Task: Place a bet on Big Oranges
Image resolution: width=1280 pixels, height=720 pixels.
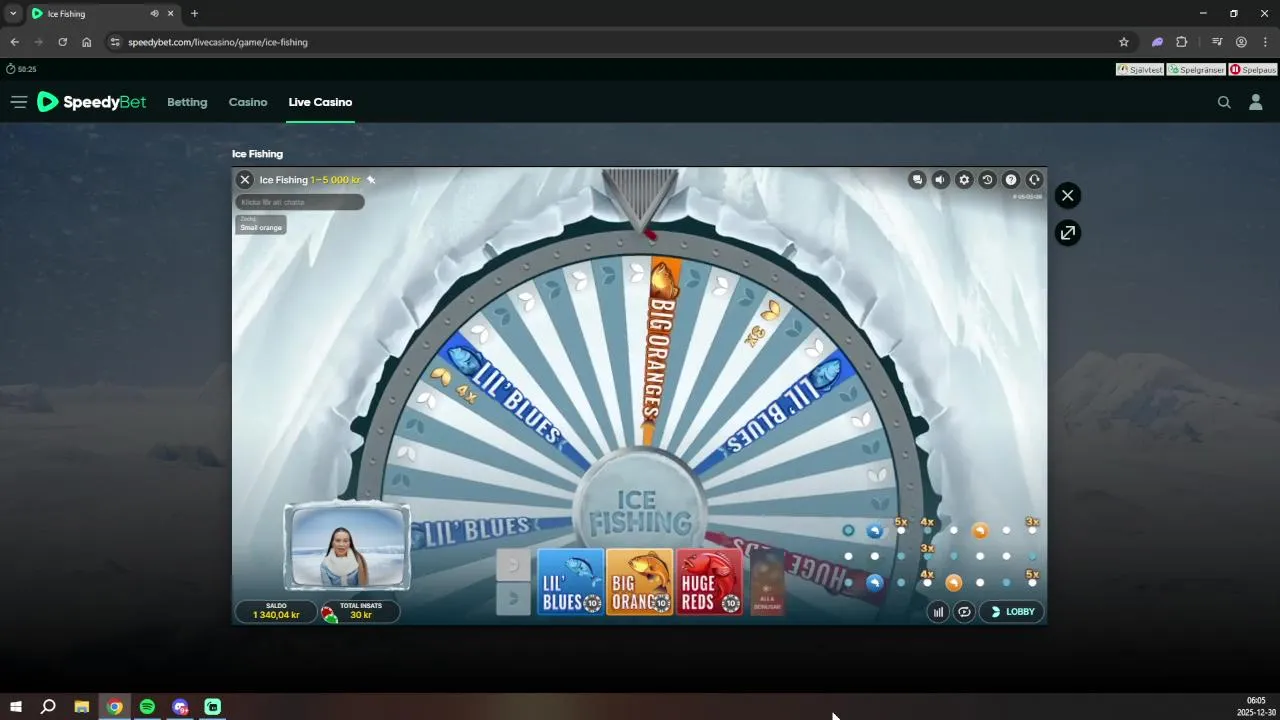Action: click(639, 582)
